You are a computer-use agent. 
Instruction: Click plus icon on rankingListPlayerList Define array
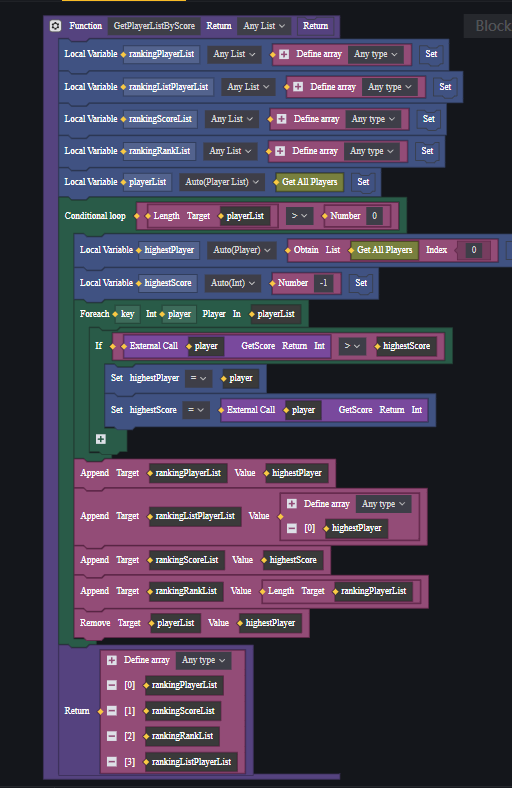point(298,87)
